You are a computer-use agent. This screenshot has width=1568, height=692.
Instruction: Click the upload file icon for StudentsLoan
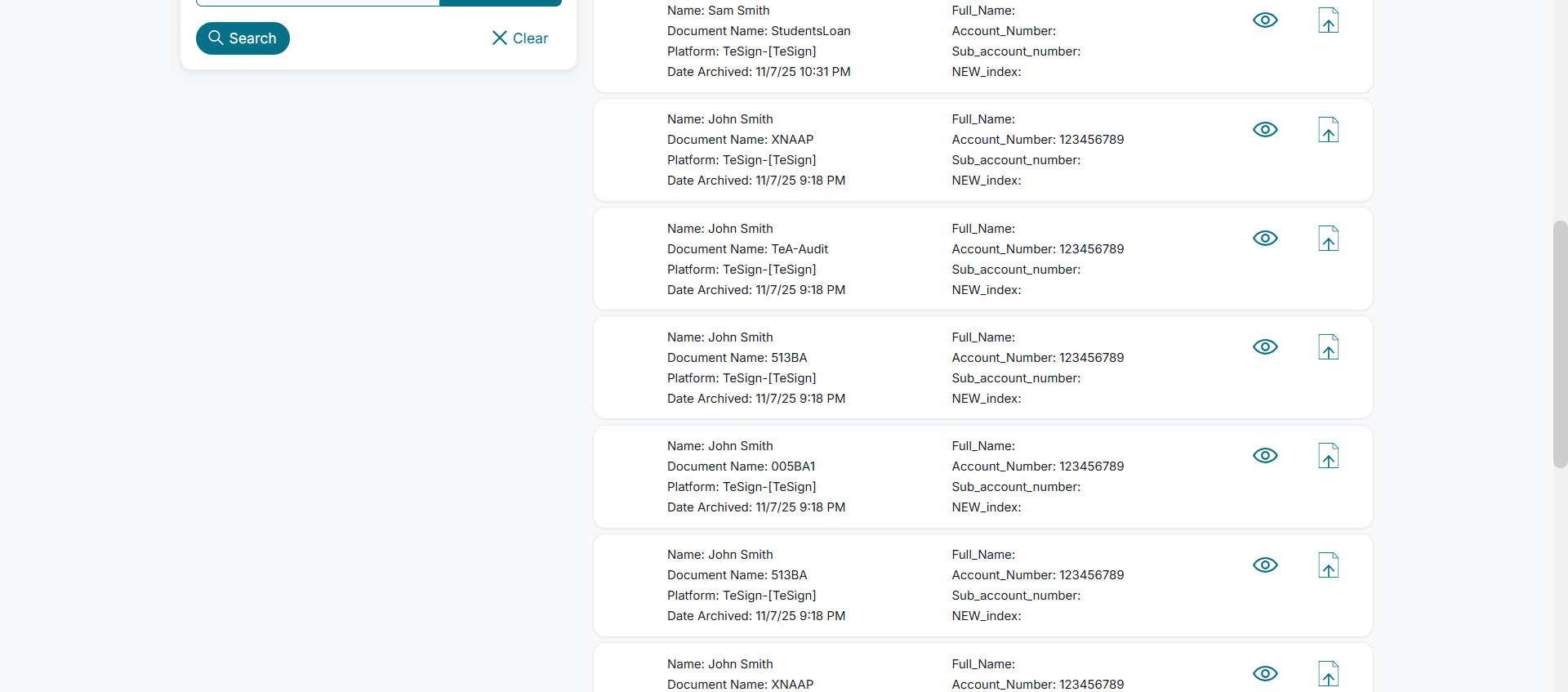1329,20
